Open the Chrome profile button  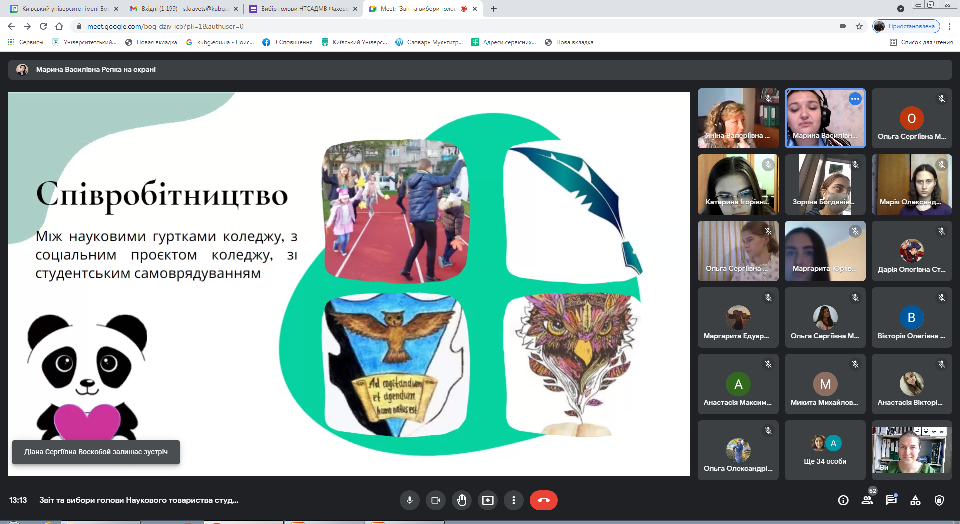click(906, 26)
